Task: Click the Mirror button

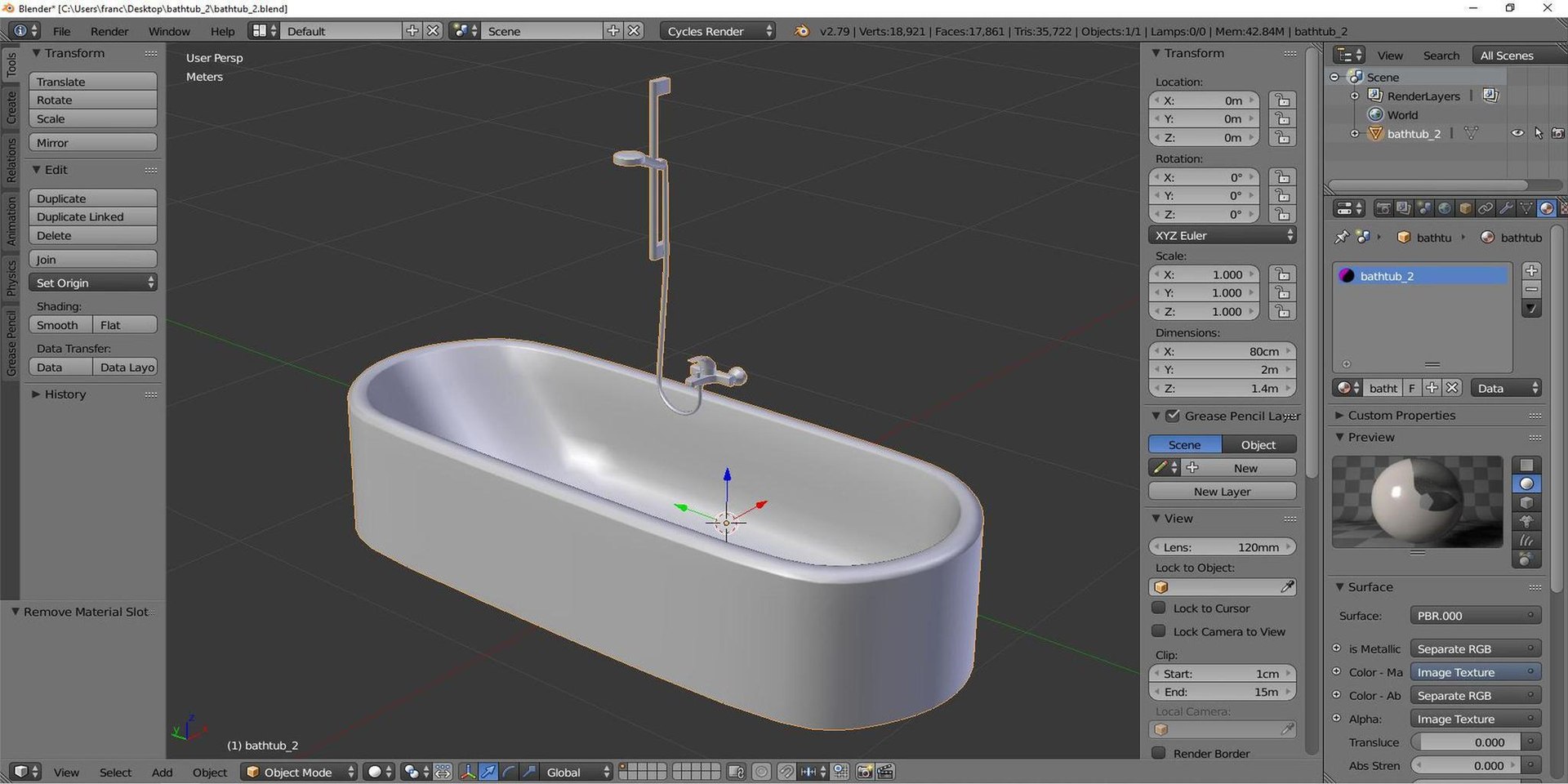Action: click(x=93, y=142)
